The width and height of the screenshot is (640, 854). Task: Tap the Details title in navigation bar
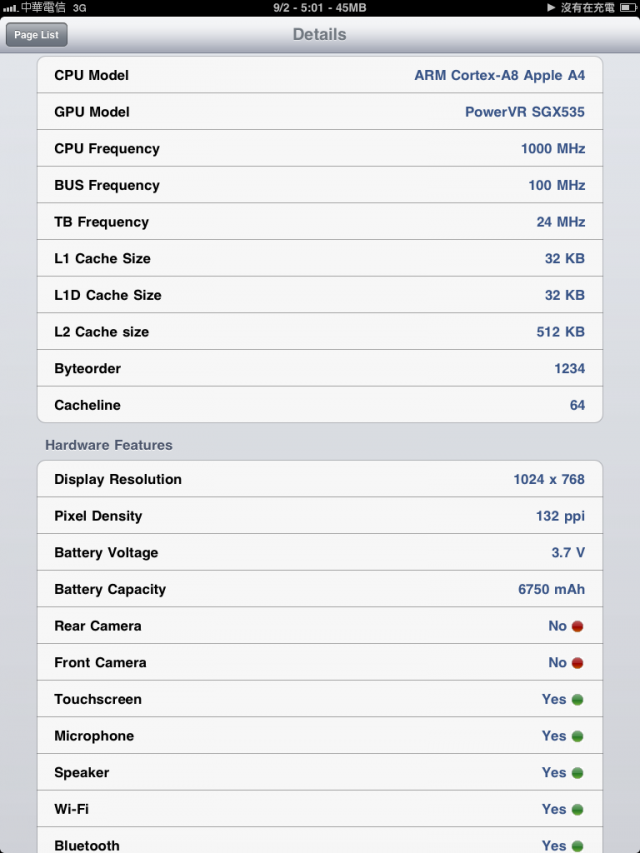(320, 34)
